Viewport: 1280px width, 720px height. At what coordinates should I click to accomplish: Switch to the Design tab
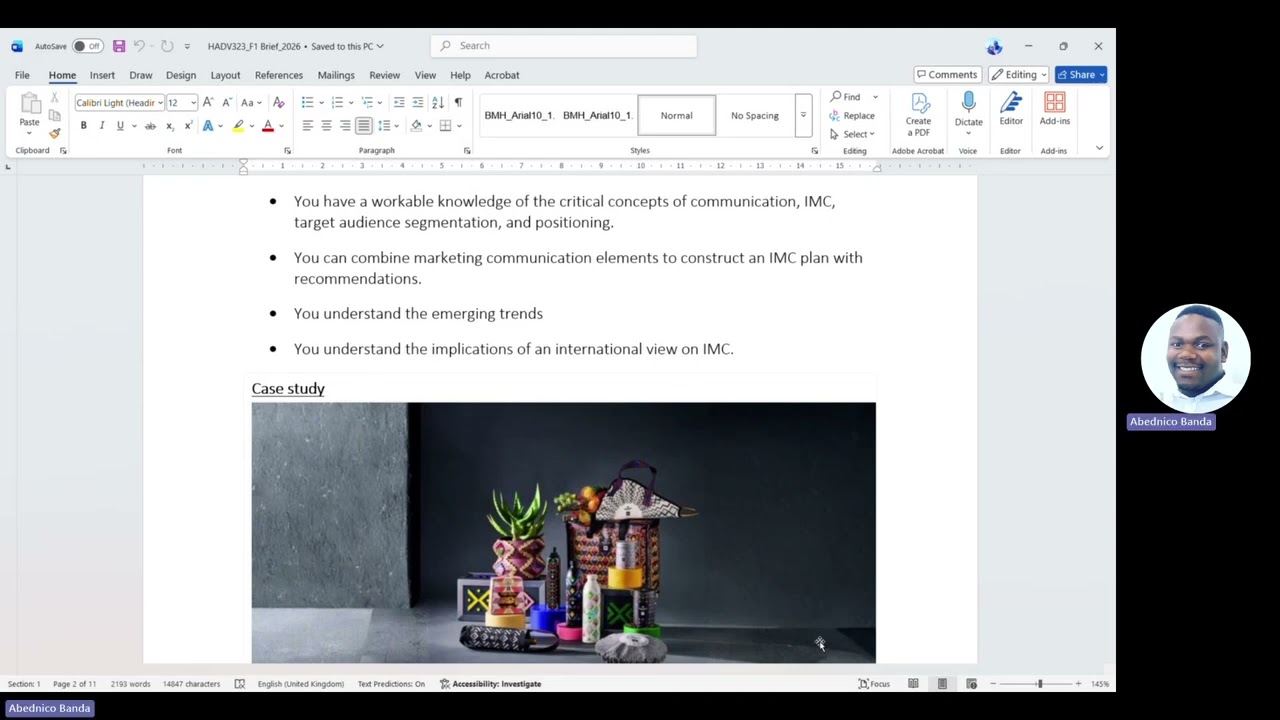point(181,75)
